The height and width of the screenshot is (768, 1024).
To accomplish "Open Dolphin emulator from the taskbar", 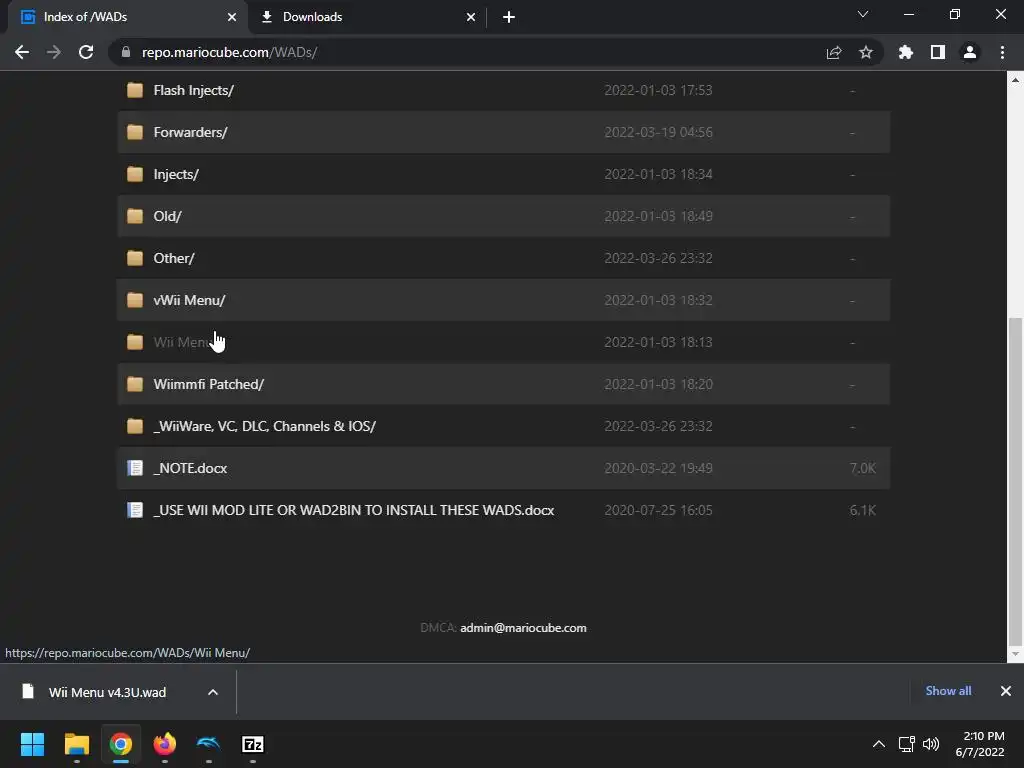I will pos(209,744).
